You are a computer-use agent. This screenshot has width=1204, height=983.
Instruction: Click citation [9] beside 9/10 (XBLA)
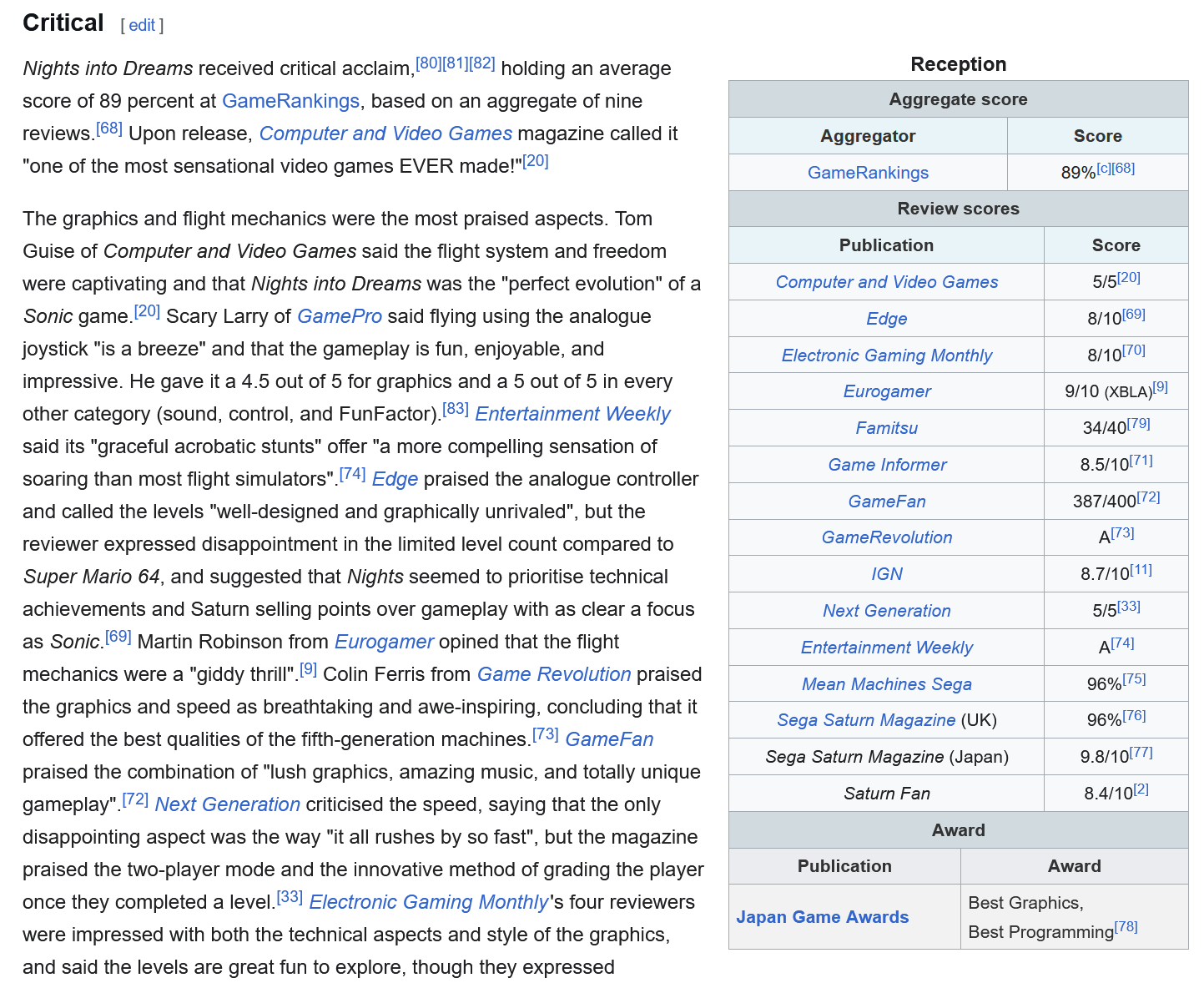1161,387
